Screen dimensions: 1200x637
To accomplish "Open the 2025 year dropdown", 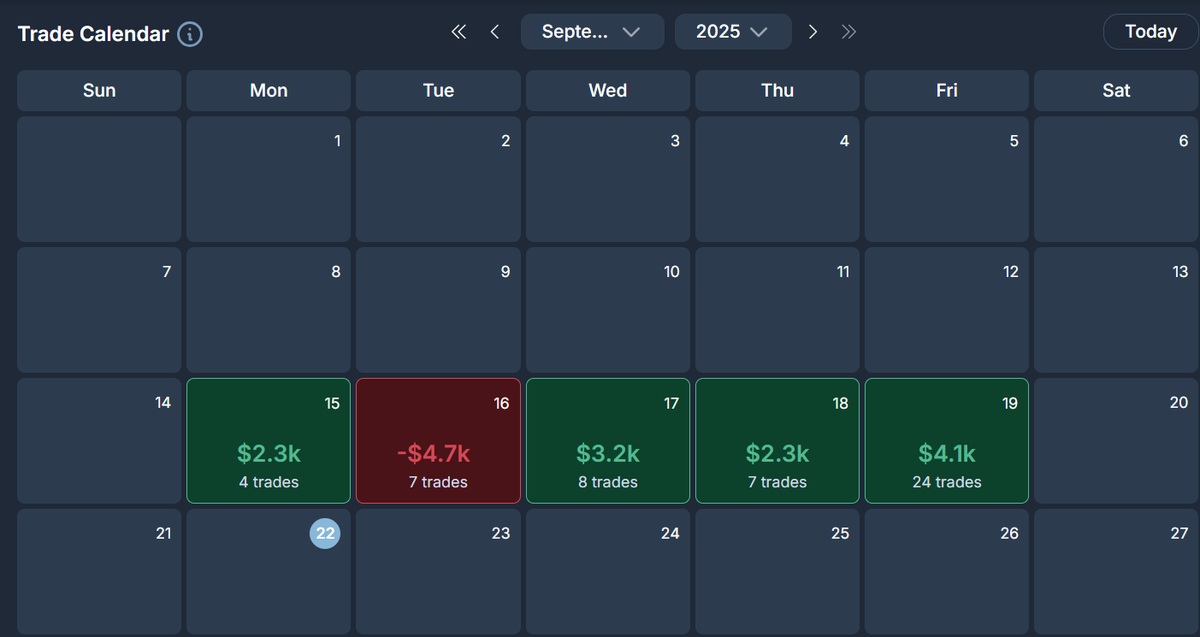I will pyautogui.click(x=733, y=32).
